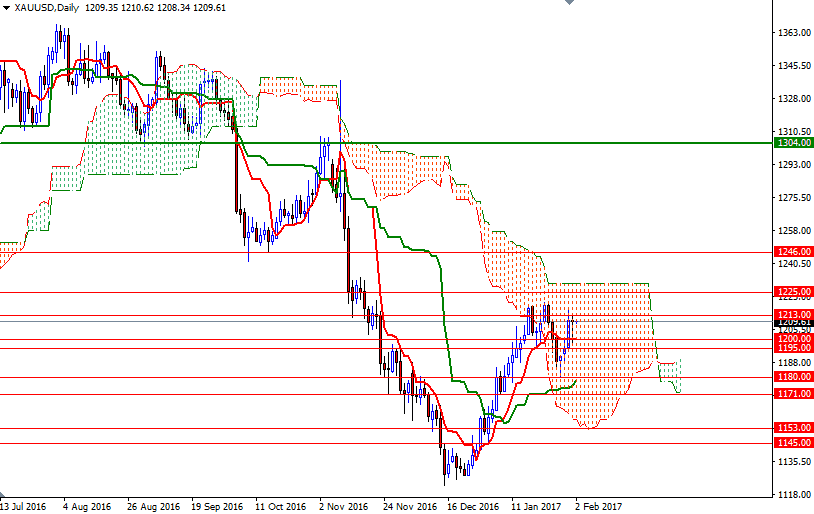814x514 pixels.
Task: Select the red 1225.00 price level tag
Action: (795, 292)
